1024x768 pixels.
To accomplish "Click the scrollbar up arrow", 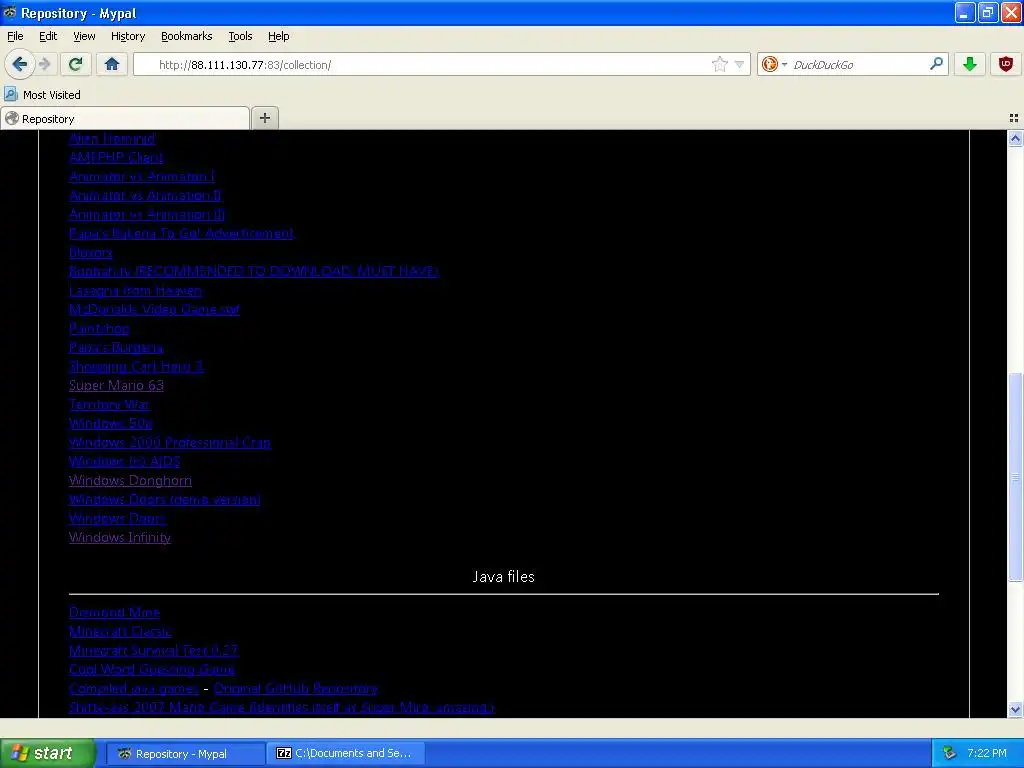I will point(1015,138).
